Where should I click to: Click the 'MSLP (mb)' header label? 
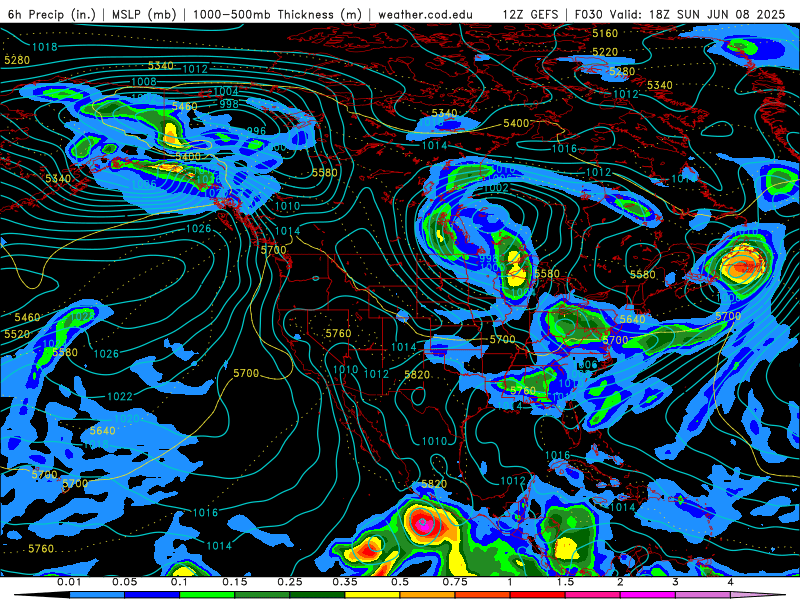tap(144, 14)
